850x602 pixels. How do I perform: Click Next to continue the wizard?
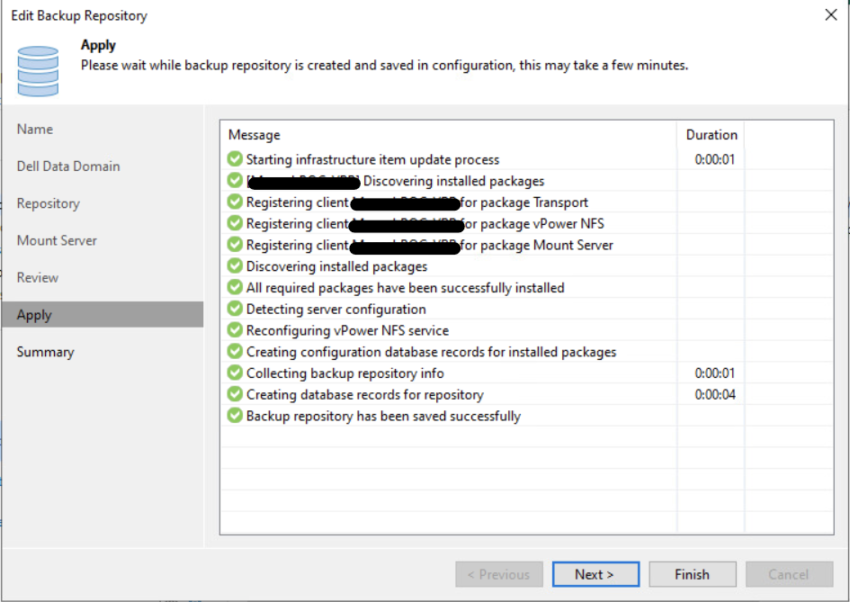595,574
